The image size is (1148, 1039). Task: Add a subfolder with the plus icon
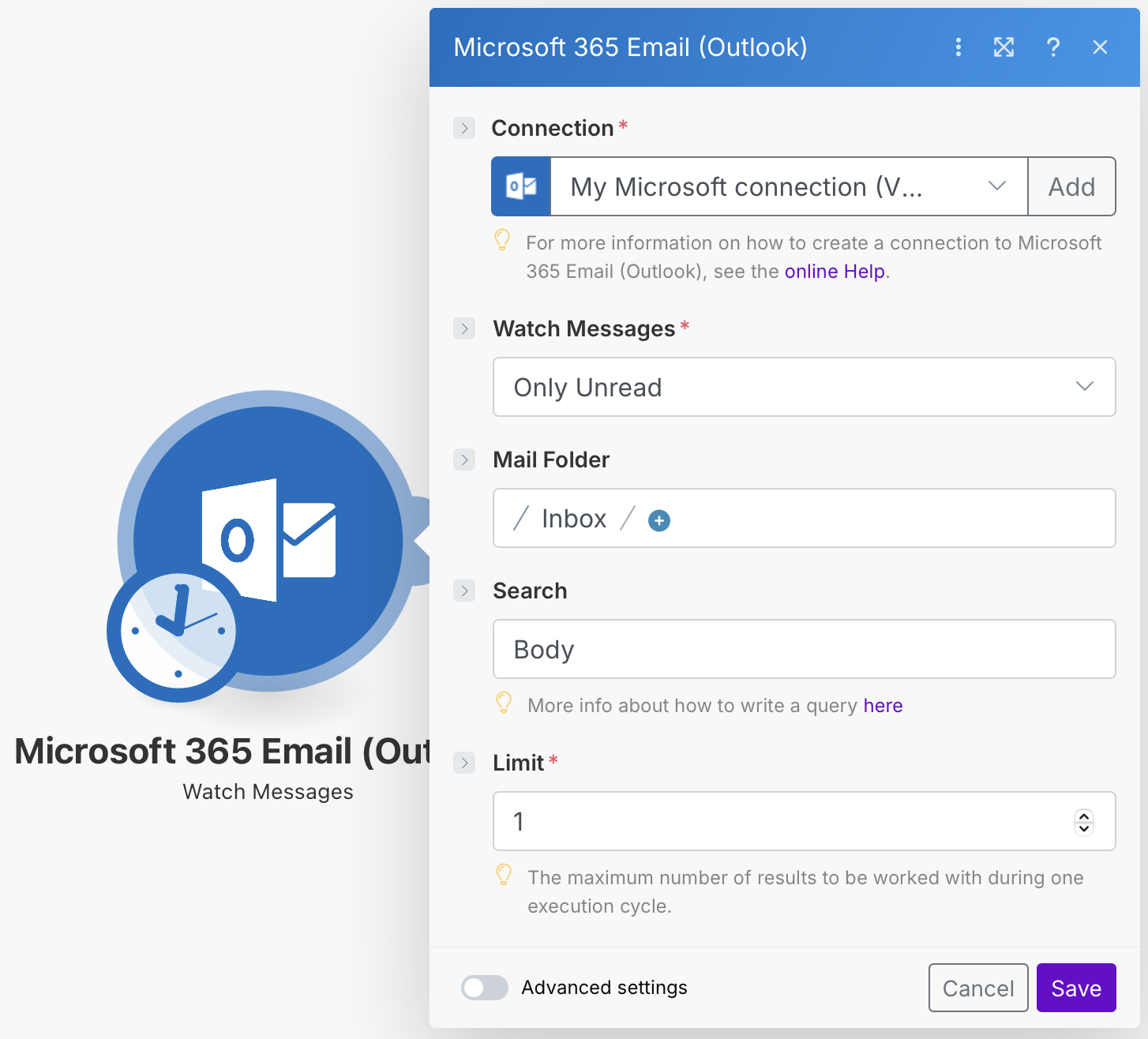click(x=659, y=520)
